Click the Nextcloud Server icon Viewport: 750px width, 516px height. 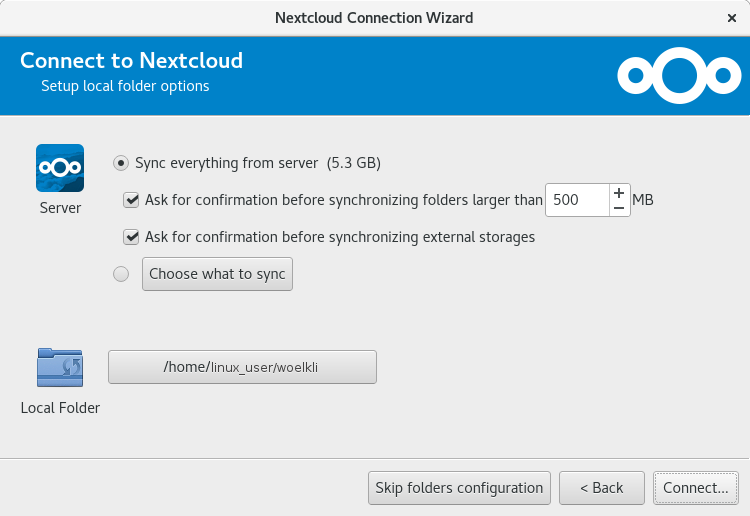click(x=60, y=168)
